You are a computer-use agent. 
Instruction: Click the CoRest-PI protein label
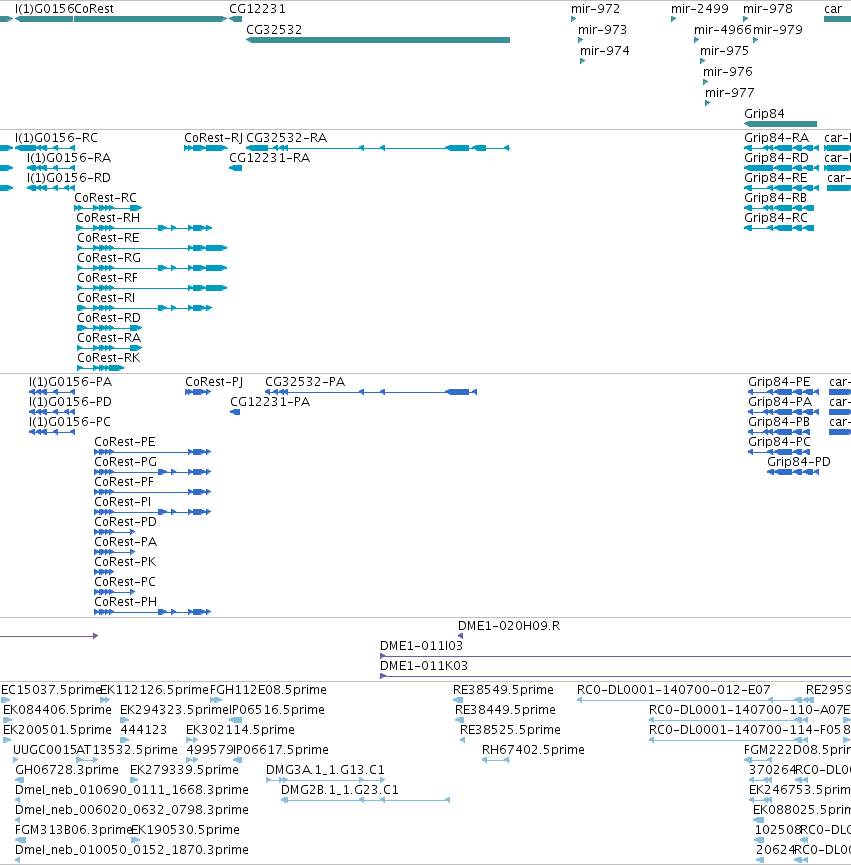(122, 501)
